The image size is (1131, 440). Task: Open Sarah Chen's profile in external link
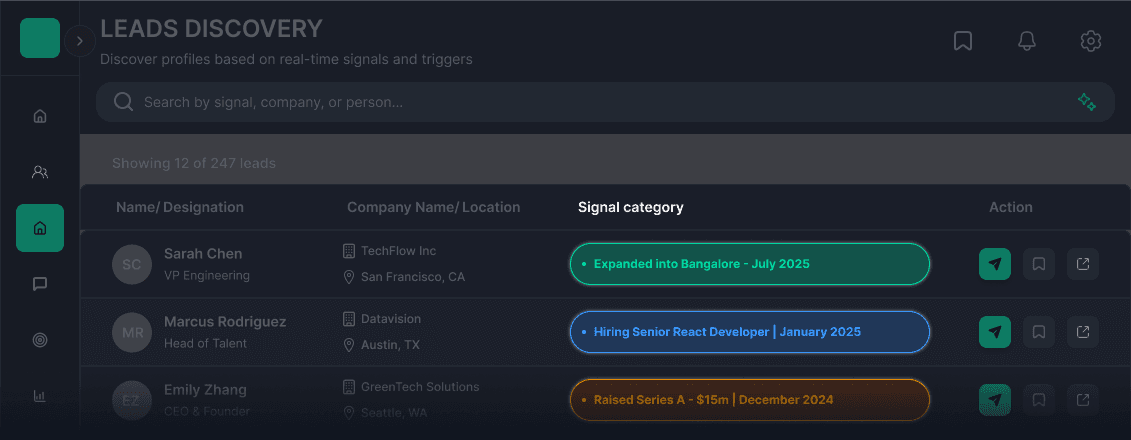[x=1083, y=264]
